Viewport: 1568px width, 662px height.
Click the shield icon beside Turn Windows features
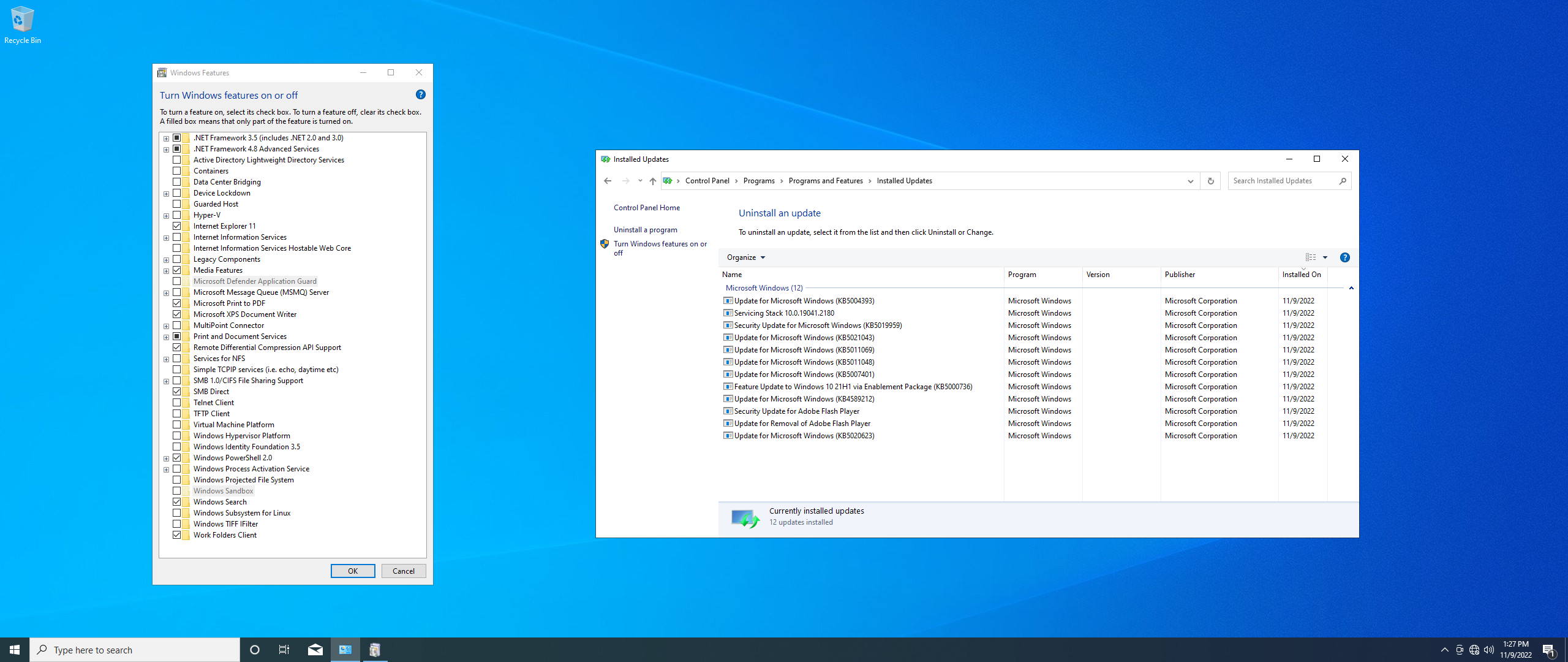pyautogui.click(x=605, y=244)
